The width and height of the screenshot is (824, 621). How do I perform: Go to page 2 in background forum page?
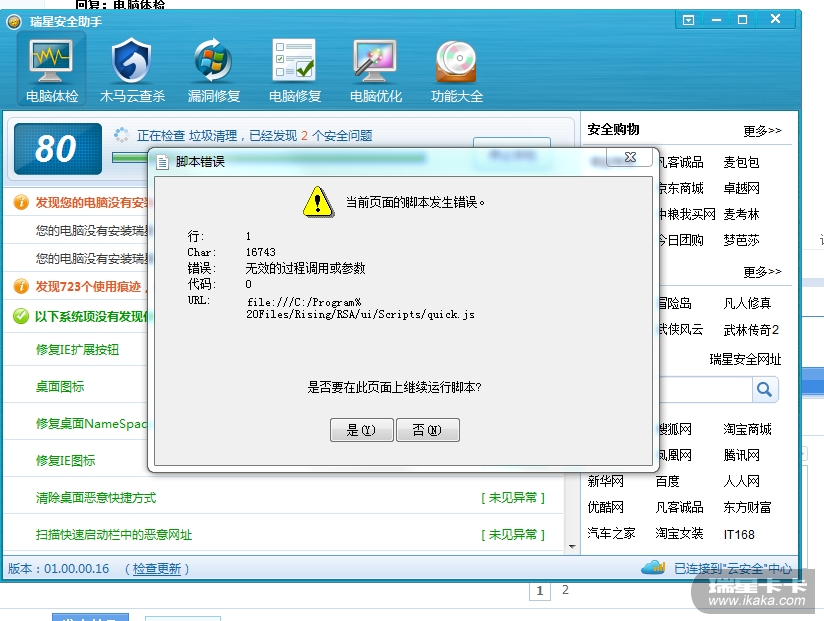pos(565,590)
